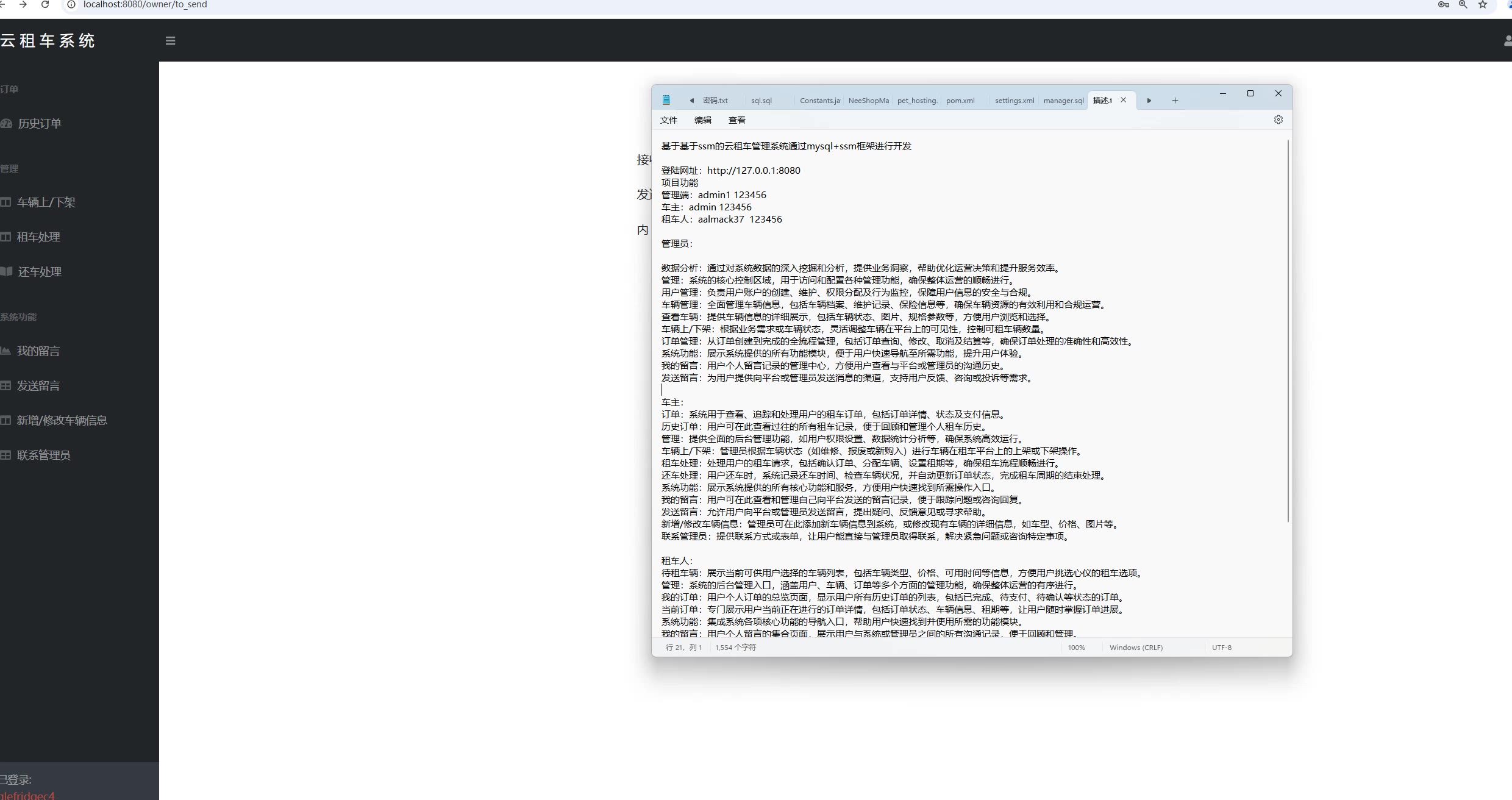Image resolution: width=1512 pixels, height=800 pixels.
Task: Click the hamburger sidebar toggle icon
Action: click(x=170, y=41)
